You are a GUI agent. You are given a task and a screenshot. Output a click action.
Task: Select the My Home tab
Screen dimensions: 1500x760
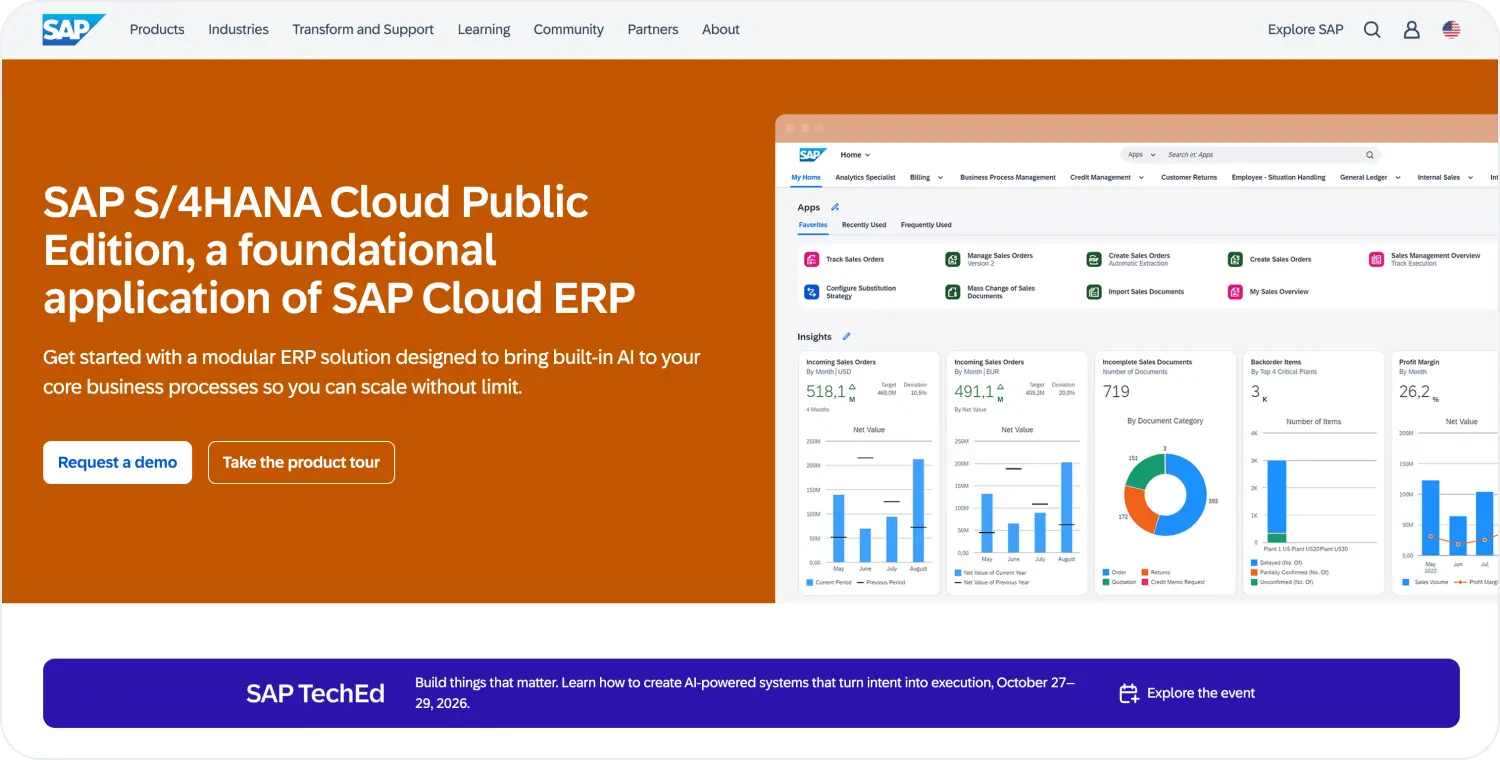click(x=806, y=178)
